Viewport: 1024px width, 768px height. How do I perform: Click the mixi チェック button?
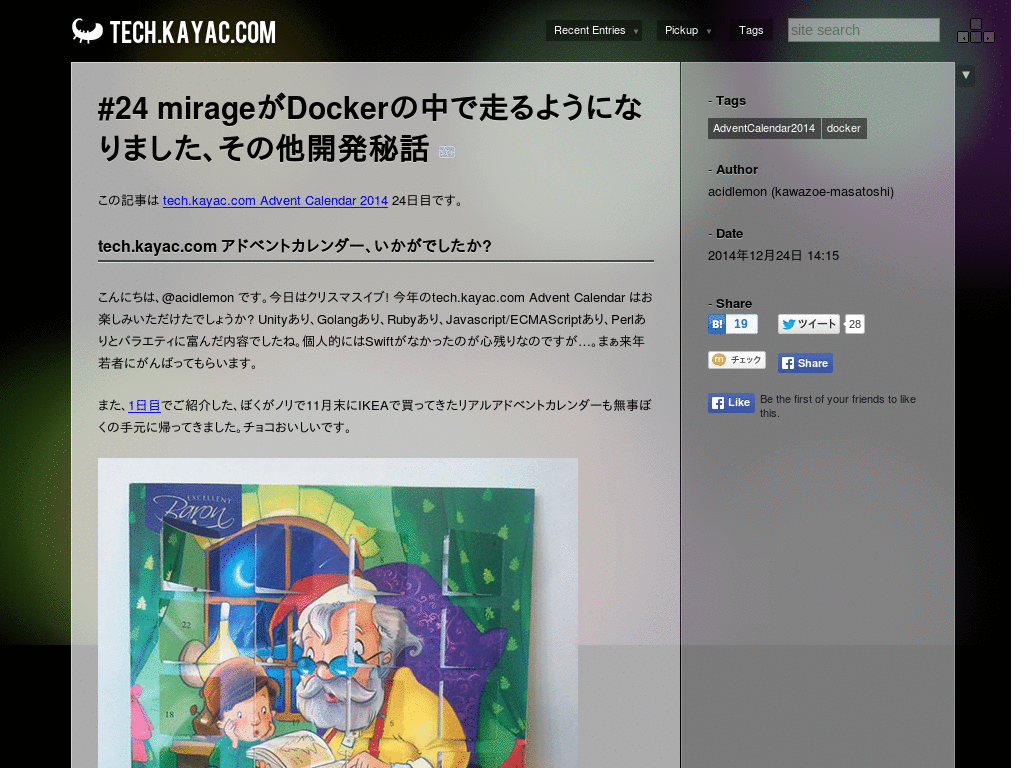(737, 360)
